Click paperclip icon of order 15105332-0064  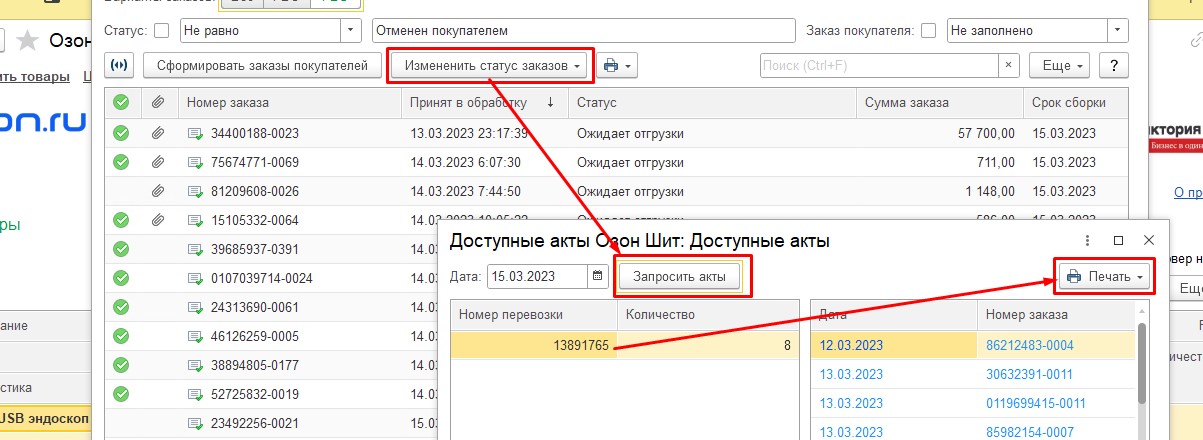point(157,220)
